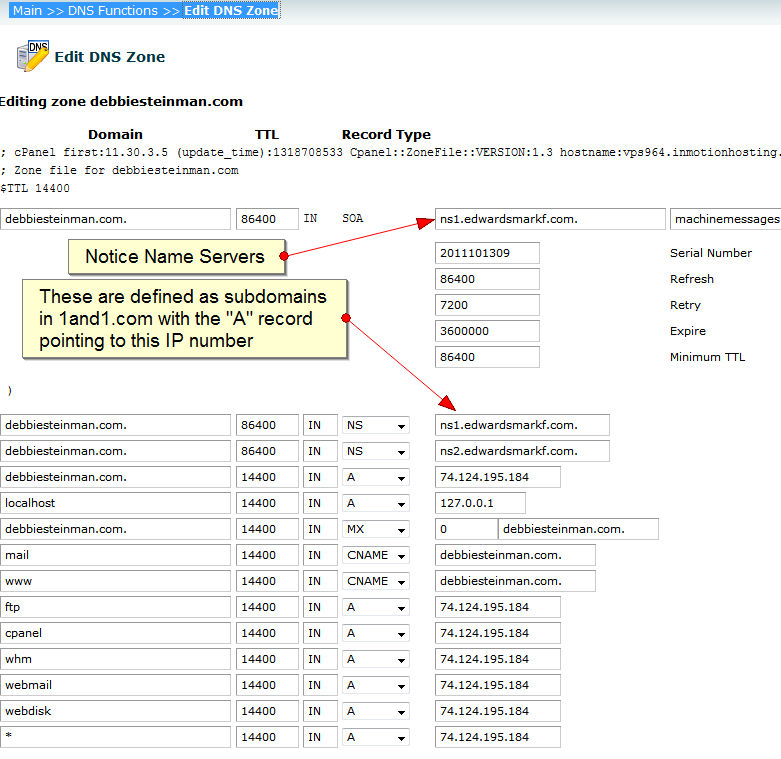
Task: Click the ns2.edwardsmarkf.com. NS value field
Action: pyautogui.click(x=522, y=451)
